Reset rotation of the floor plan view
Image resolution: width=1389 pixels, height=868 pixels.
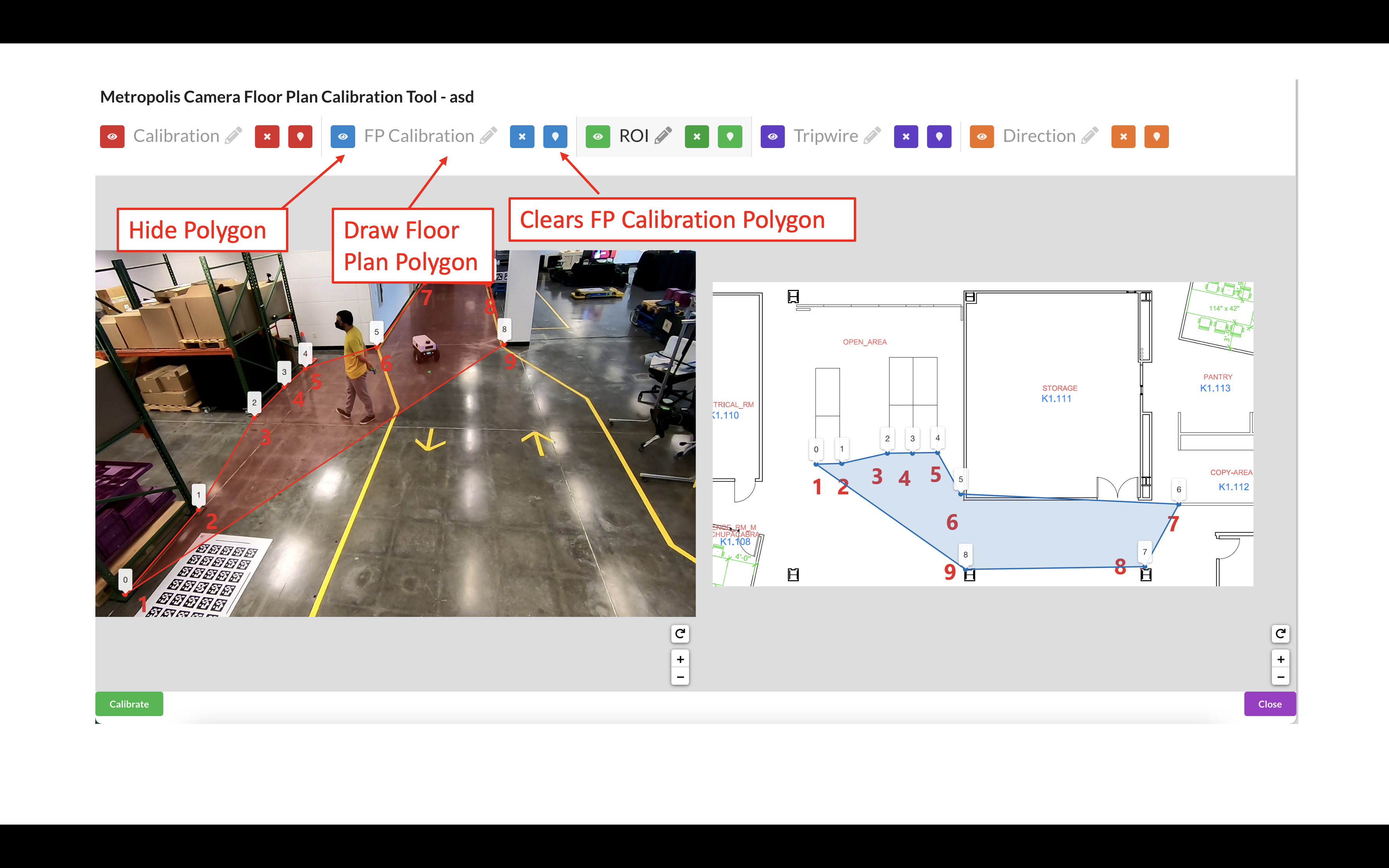click(x=1280, y=634)
